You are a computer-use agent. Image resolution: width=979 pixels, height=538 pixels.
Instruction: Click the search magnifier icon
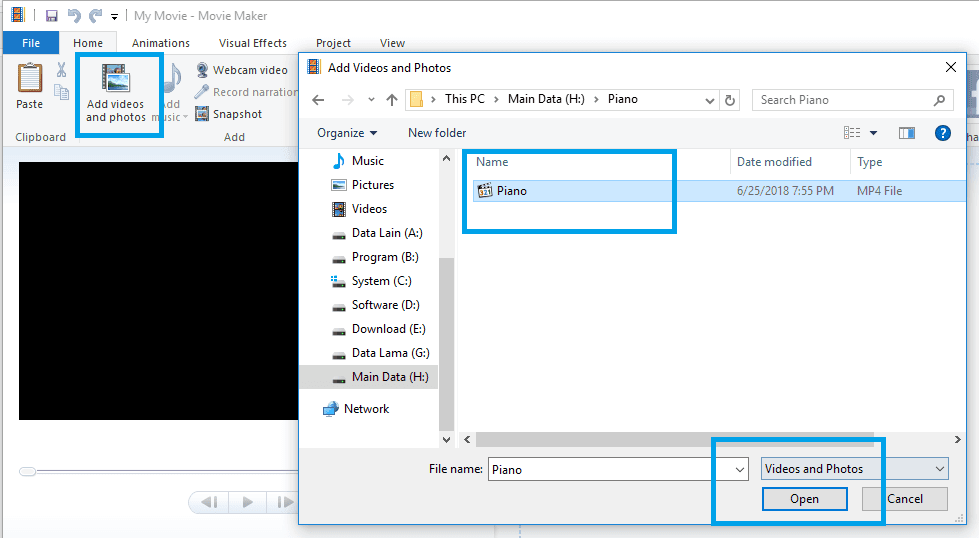tap(939, 100)
